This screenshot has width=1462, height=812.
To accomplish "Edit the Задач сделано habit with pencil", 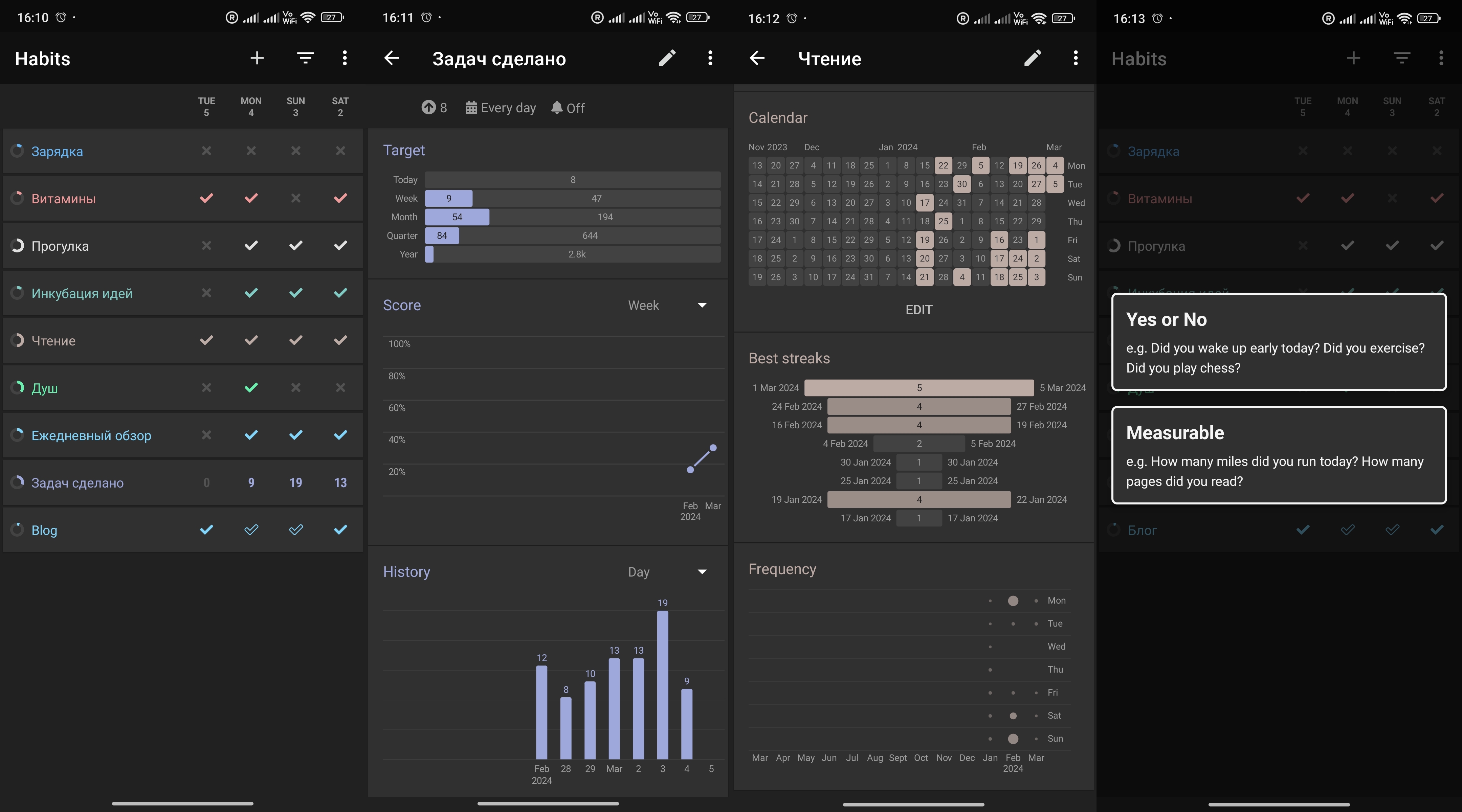I will (x=667, y=58).
